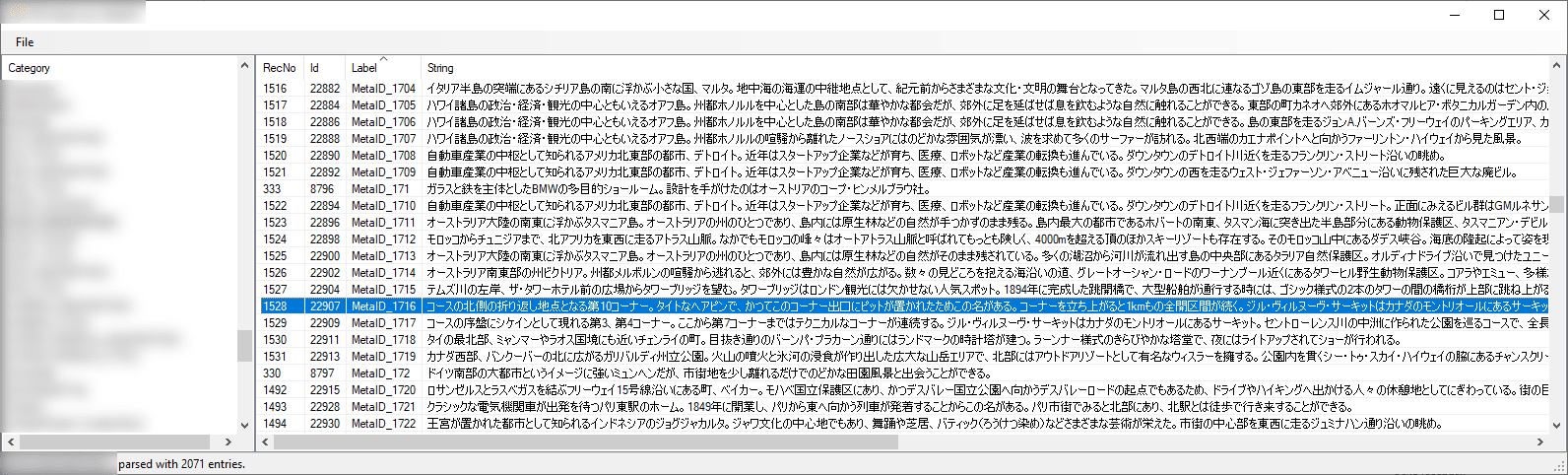
Task: Select the row with Id 8796
Action: click(904, 188)
